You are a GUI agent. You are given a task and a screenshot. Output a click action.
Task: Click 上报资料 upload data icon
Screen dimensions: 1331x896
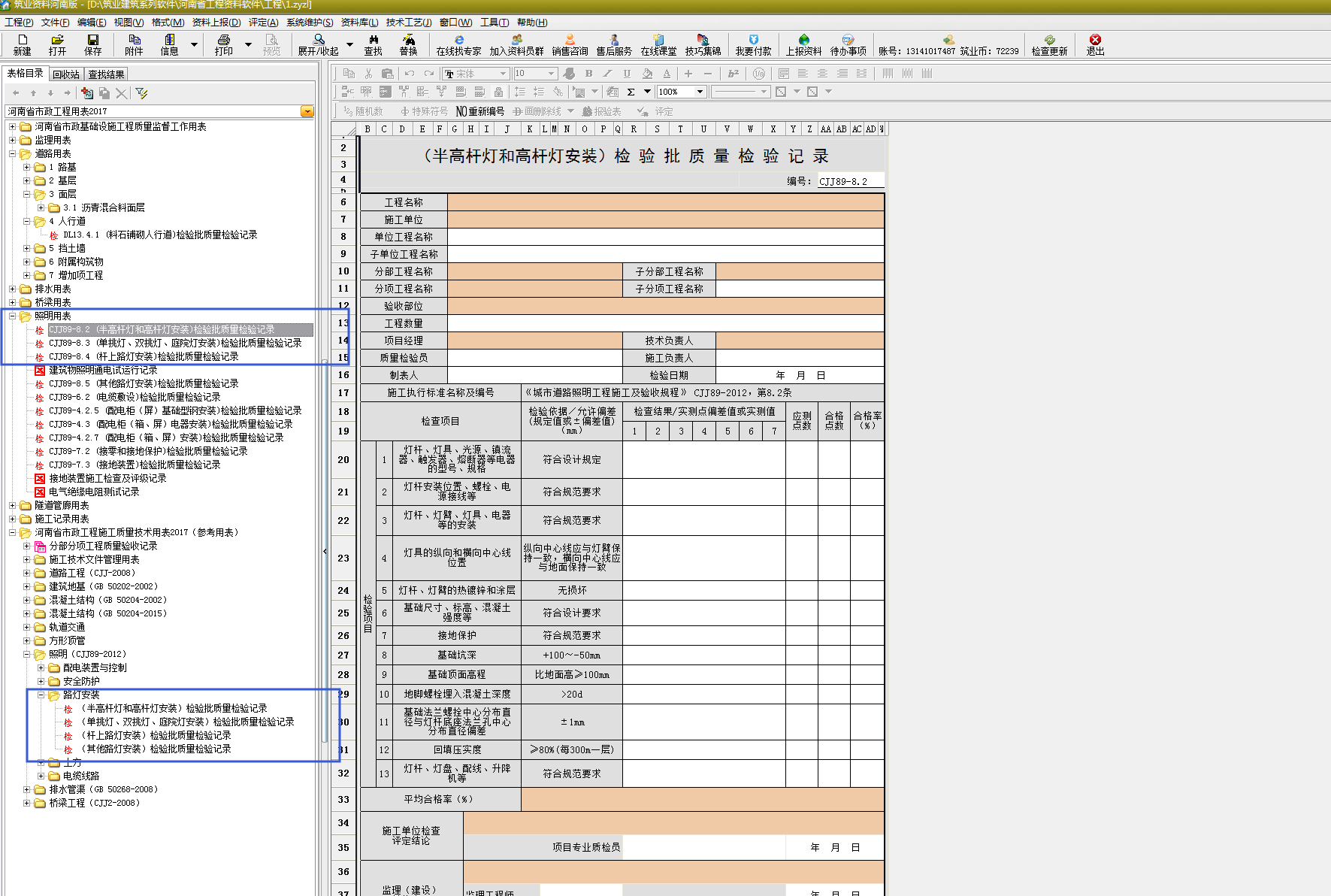coord(803,44)
